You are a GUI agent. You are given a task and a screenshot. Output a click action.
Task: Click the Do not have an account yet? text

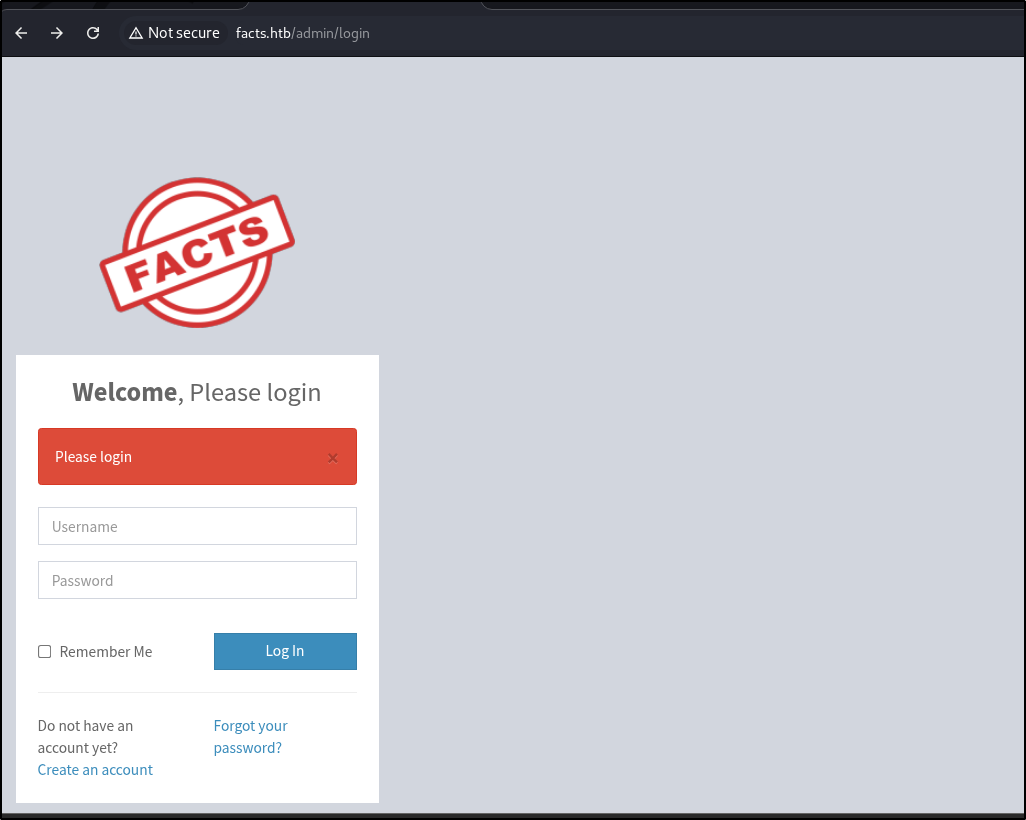[x=85, y=736]
